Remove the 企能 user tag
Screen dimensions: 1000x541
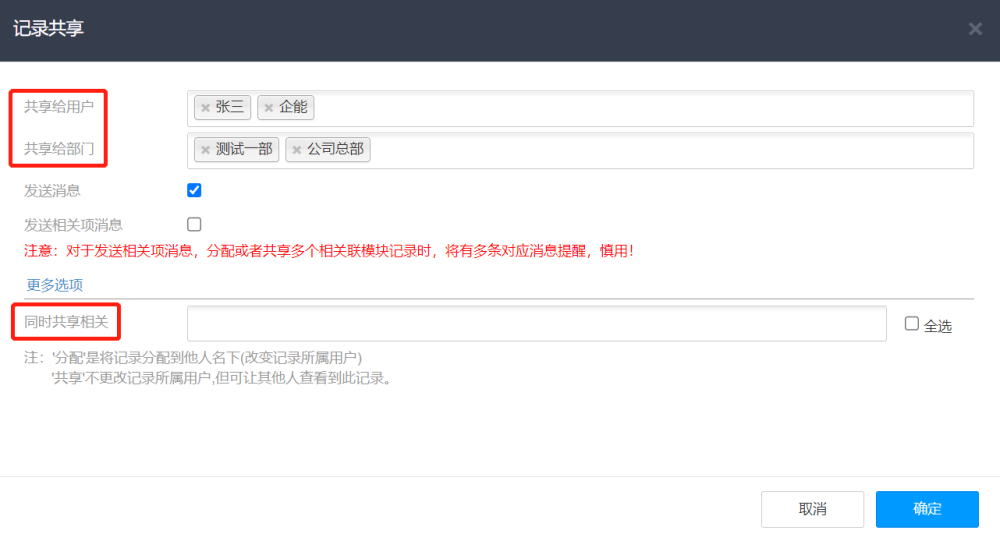[268, 108]
